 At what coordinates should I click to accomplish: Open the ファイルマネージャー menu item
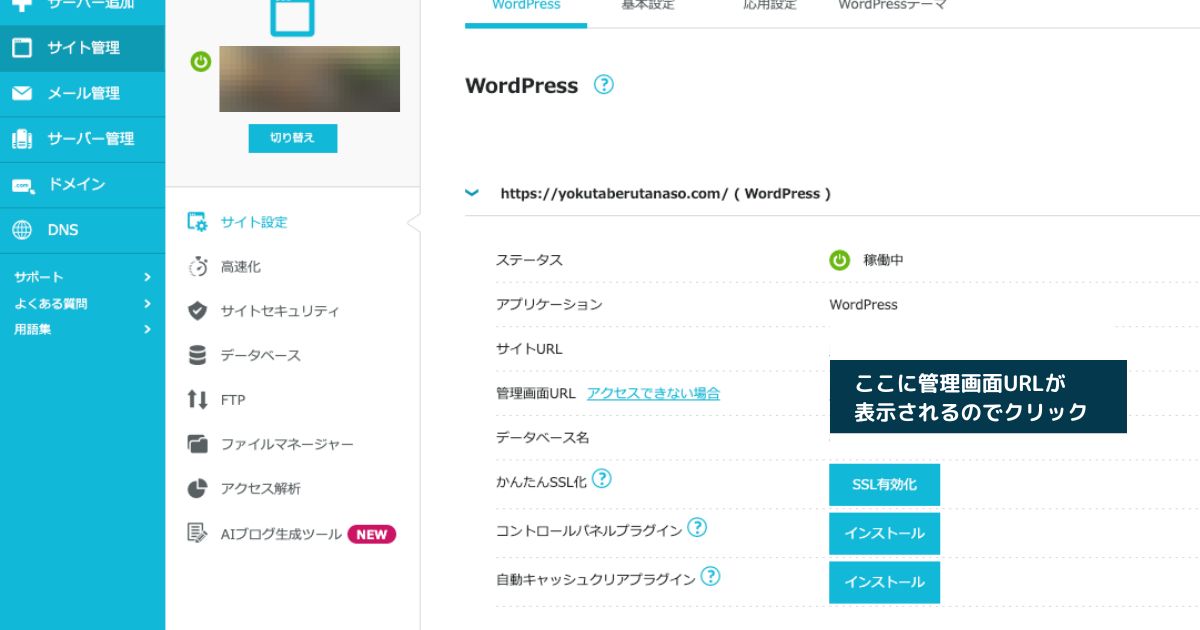(x=287, y=444)
